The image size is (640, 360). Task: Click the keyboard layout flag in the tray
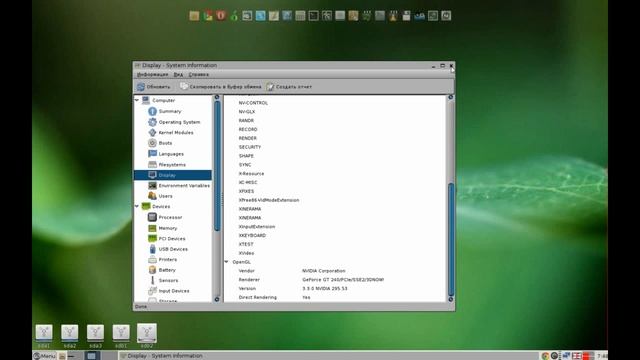pos(577,356)
